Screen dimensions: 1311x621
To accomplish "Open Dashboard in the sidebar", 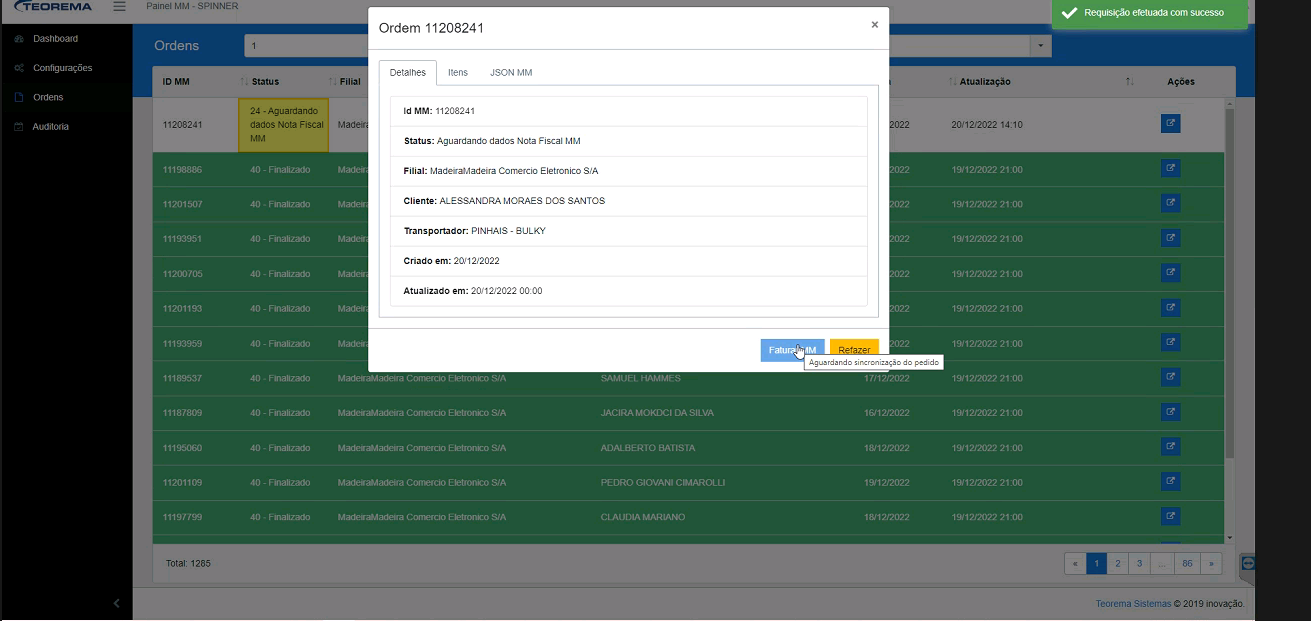I will (55, 39).
